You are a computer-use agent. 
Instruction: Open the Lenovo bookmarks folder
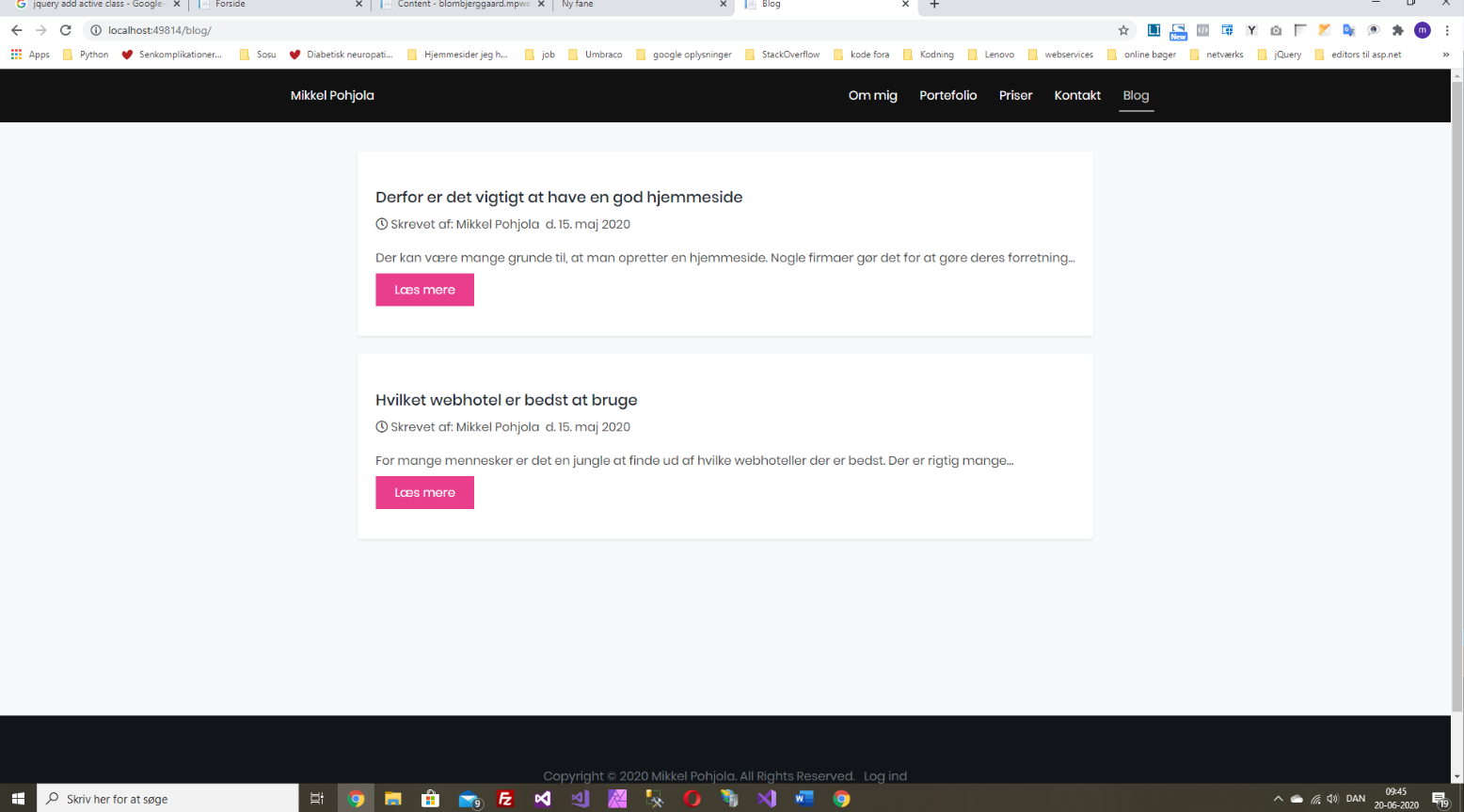(991, 55)
